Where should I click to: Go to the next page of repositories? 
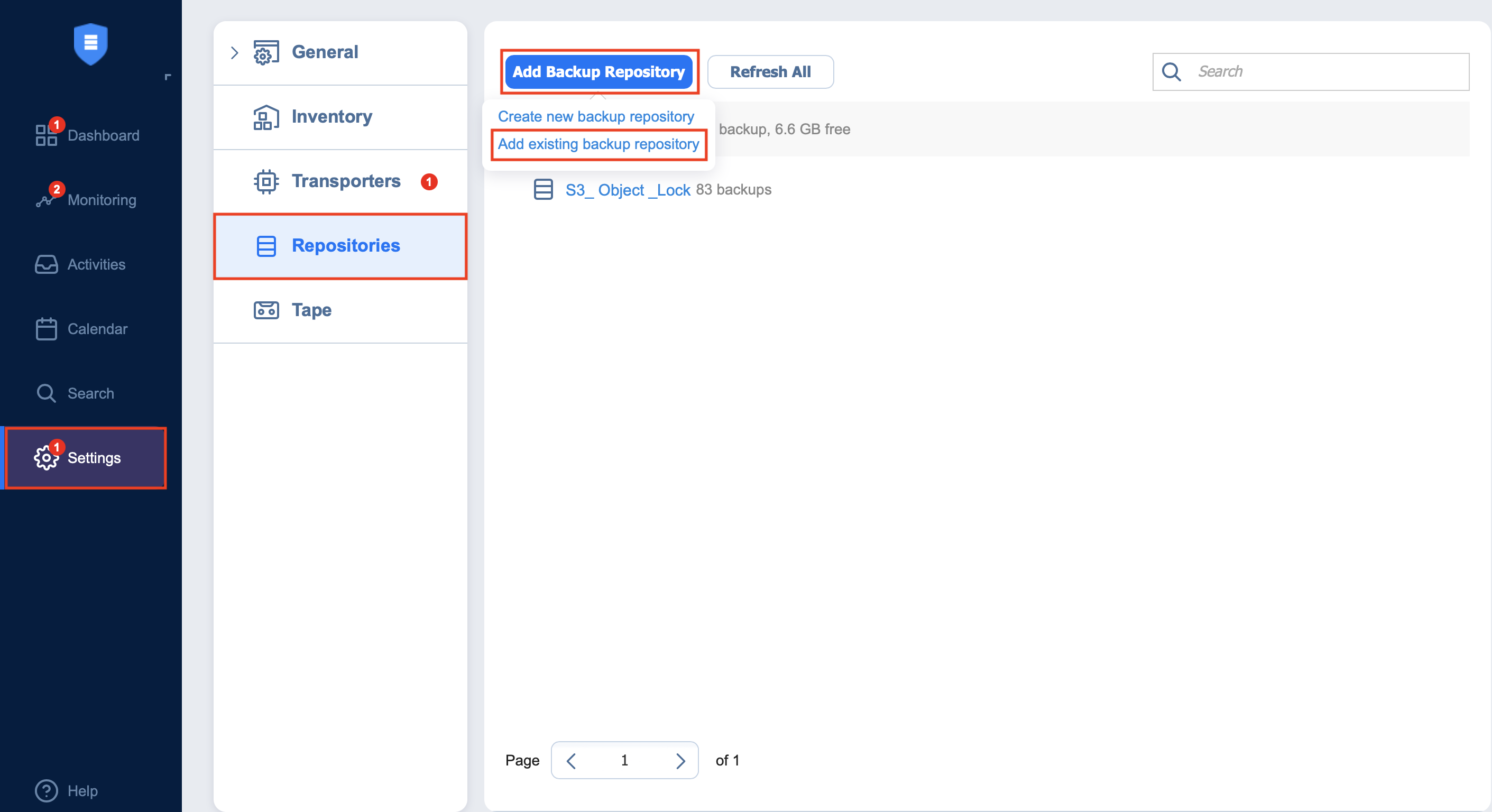[680, 760]
